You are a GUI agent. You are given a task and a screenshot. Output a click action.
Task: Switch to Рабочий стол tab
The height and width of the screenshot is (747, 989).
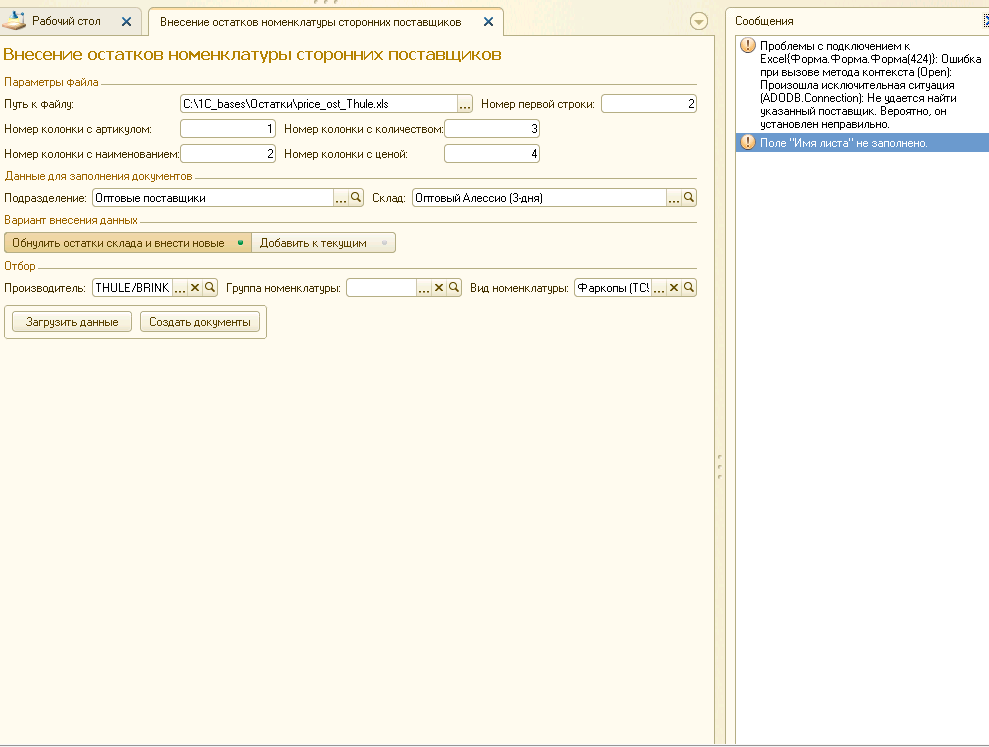click(x=66, y=21)
